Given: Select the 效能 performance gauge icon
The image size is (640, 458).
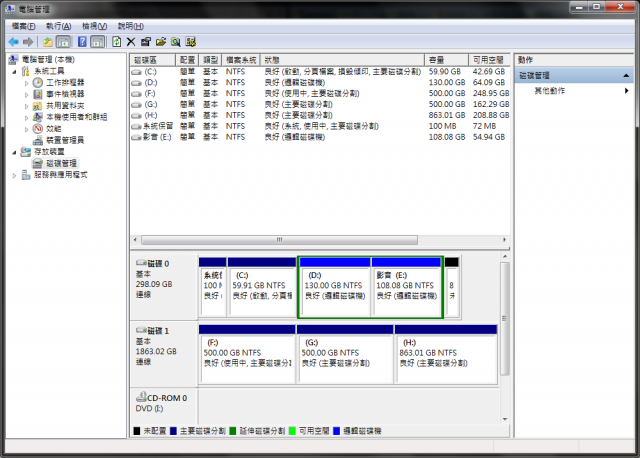Looking at the screenshot, I should [x=38, y=129].
